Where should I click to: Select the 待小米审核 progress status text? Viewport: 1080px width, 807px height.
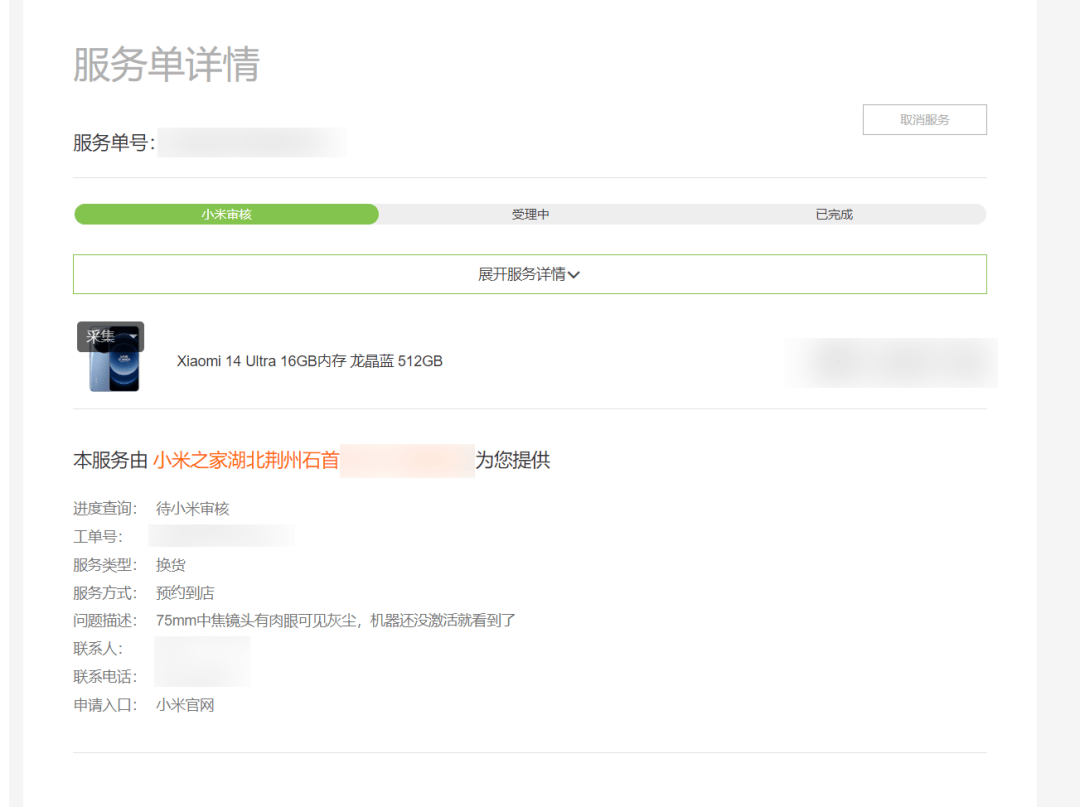(192, 508)
